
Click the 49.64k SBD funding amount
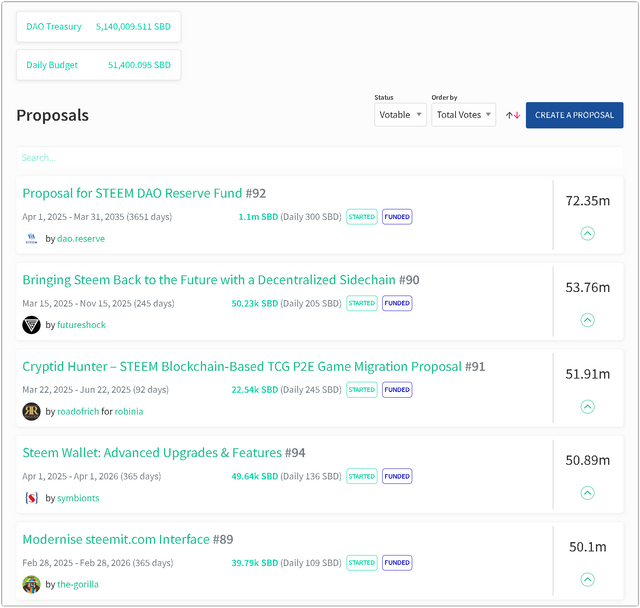click(x=255, y=476)
